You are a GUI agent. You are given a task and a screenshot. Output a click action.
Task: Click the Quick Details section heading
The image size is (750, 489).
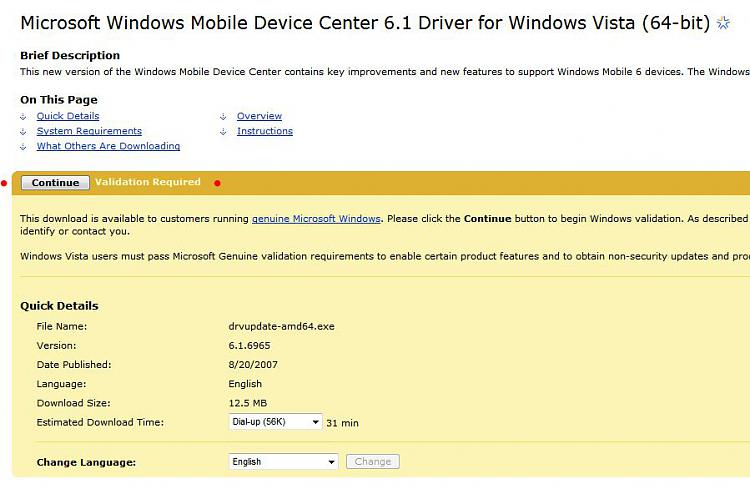pos(59,306)
